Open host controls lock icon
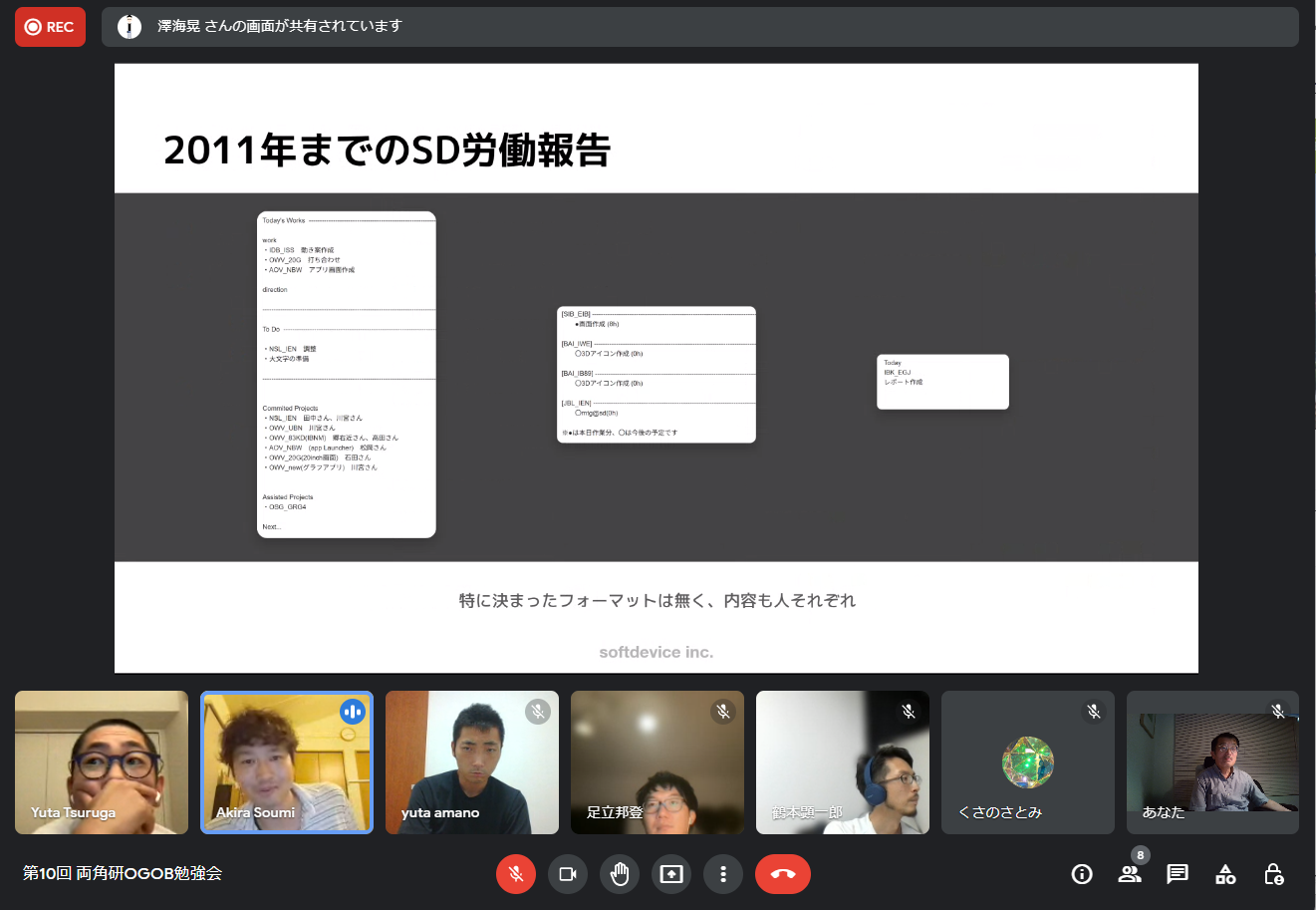 click(1273, 874)
